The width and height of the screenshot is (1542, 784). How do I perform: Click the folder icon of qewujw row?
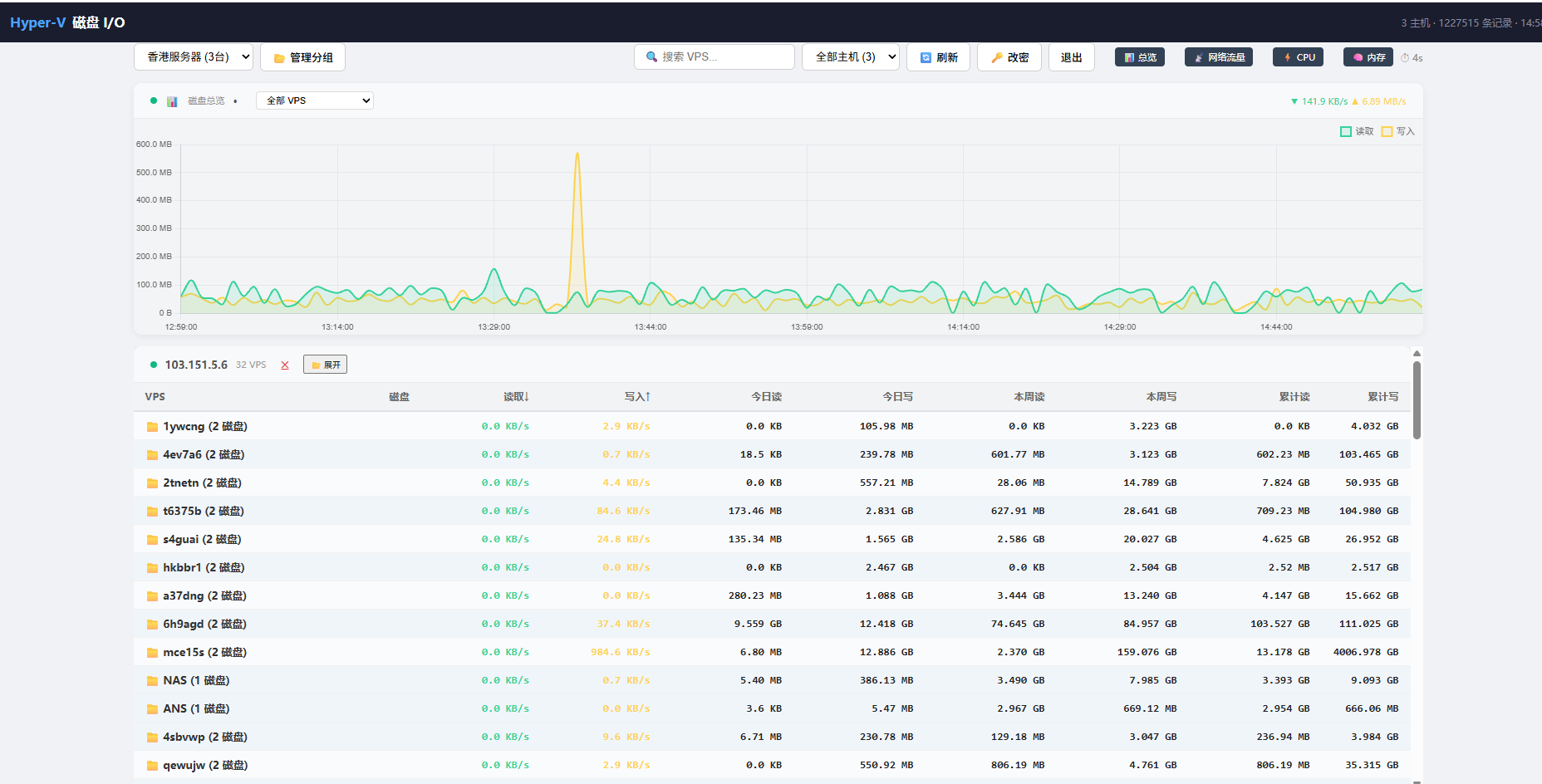[x=152, y=766]
